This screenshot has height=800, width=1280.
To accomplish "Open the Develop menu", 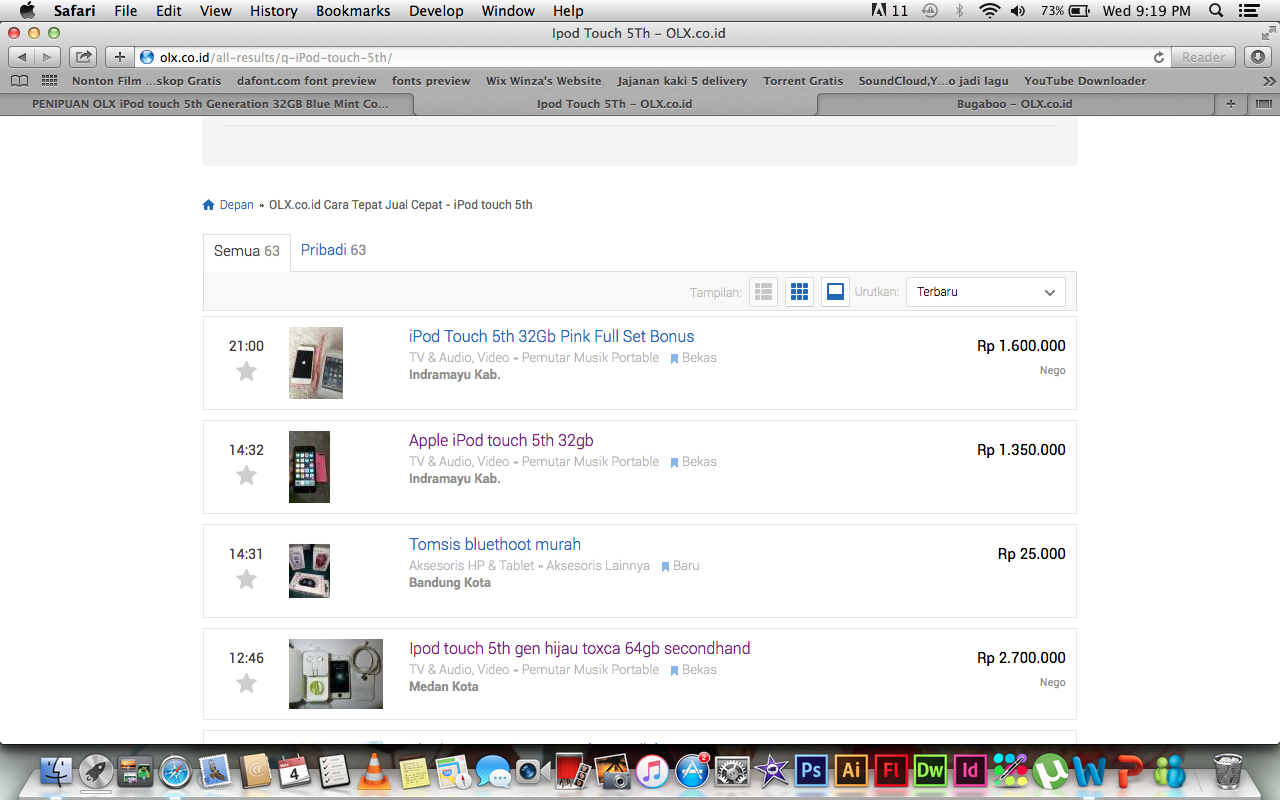I will tap(436, 11).
